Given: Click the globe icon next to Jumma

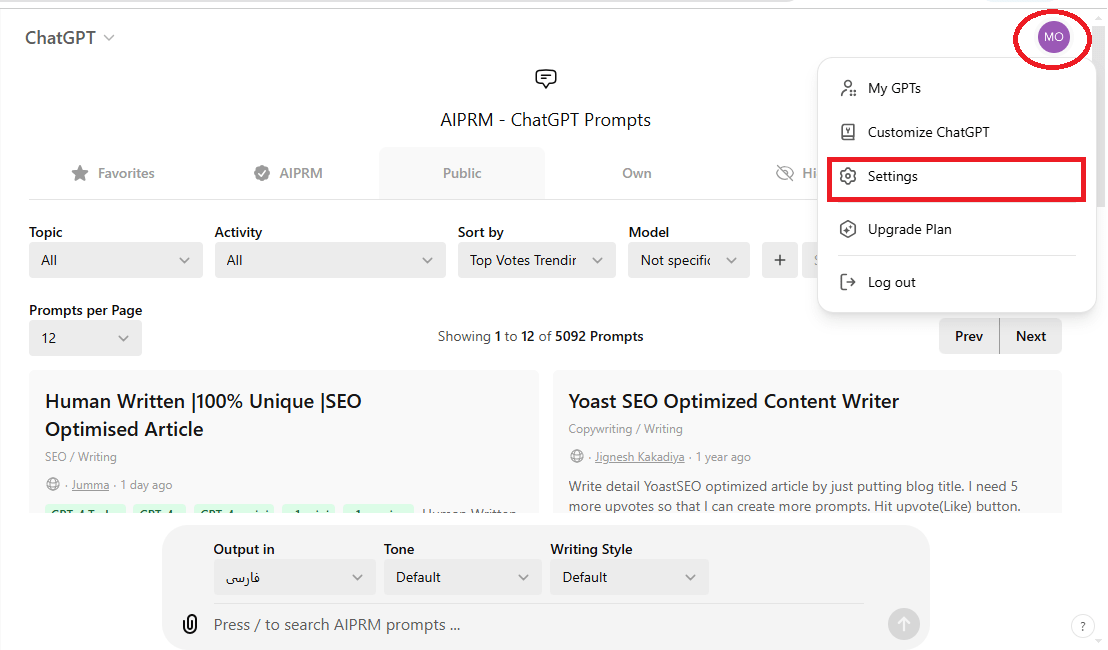Looking at the screenshot, I should point(53,484).
